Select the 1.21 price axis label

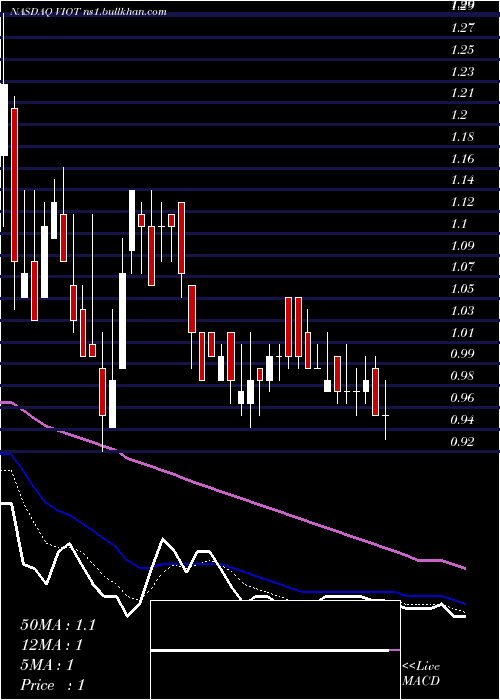462,93
